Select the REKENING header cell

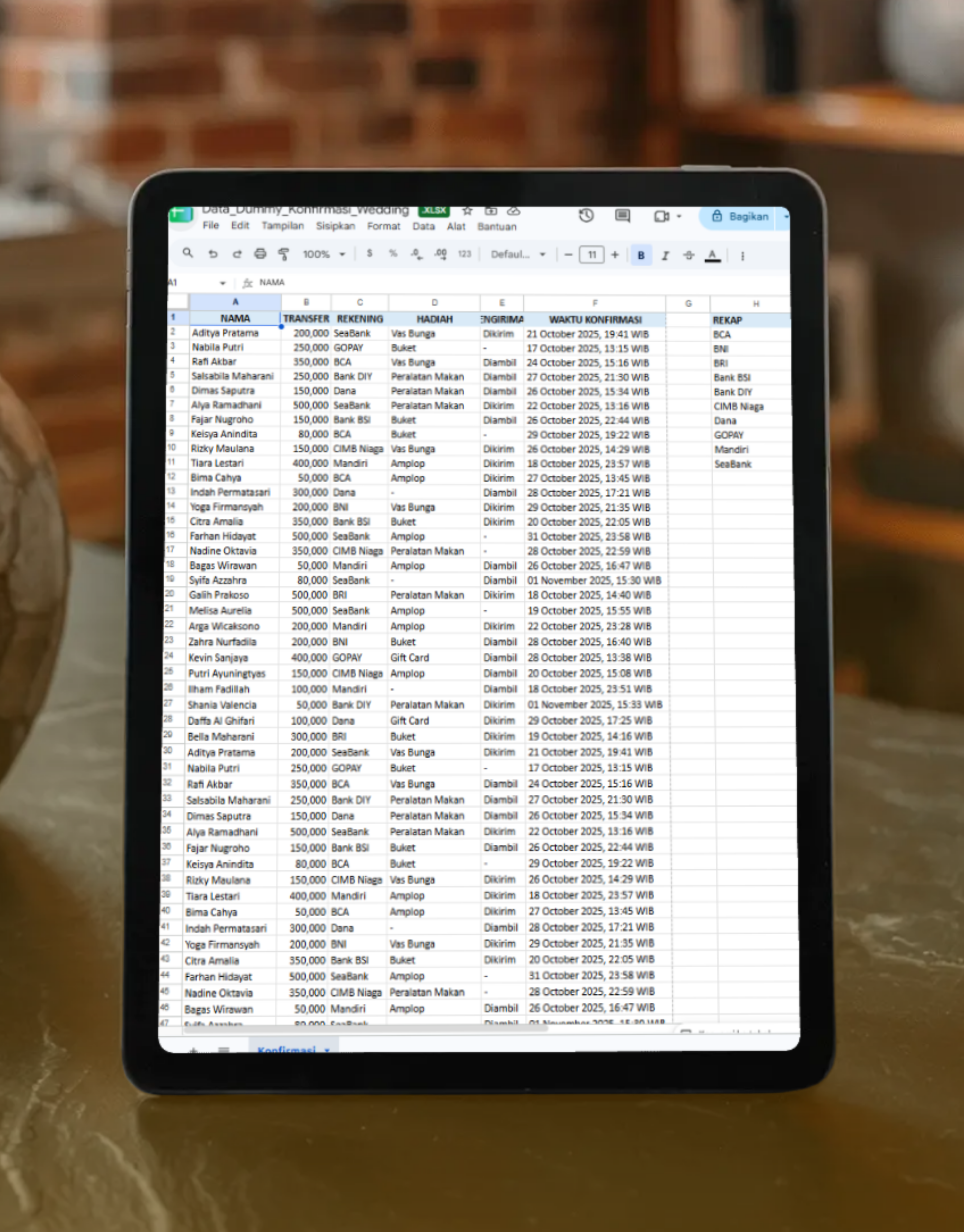pyautogui.click(x=360, y=319)
